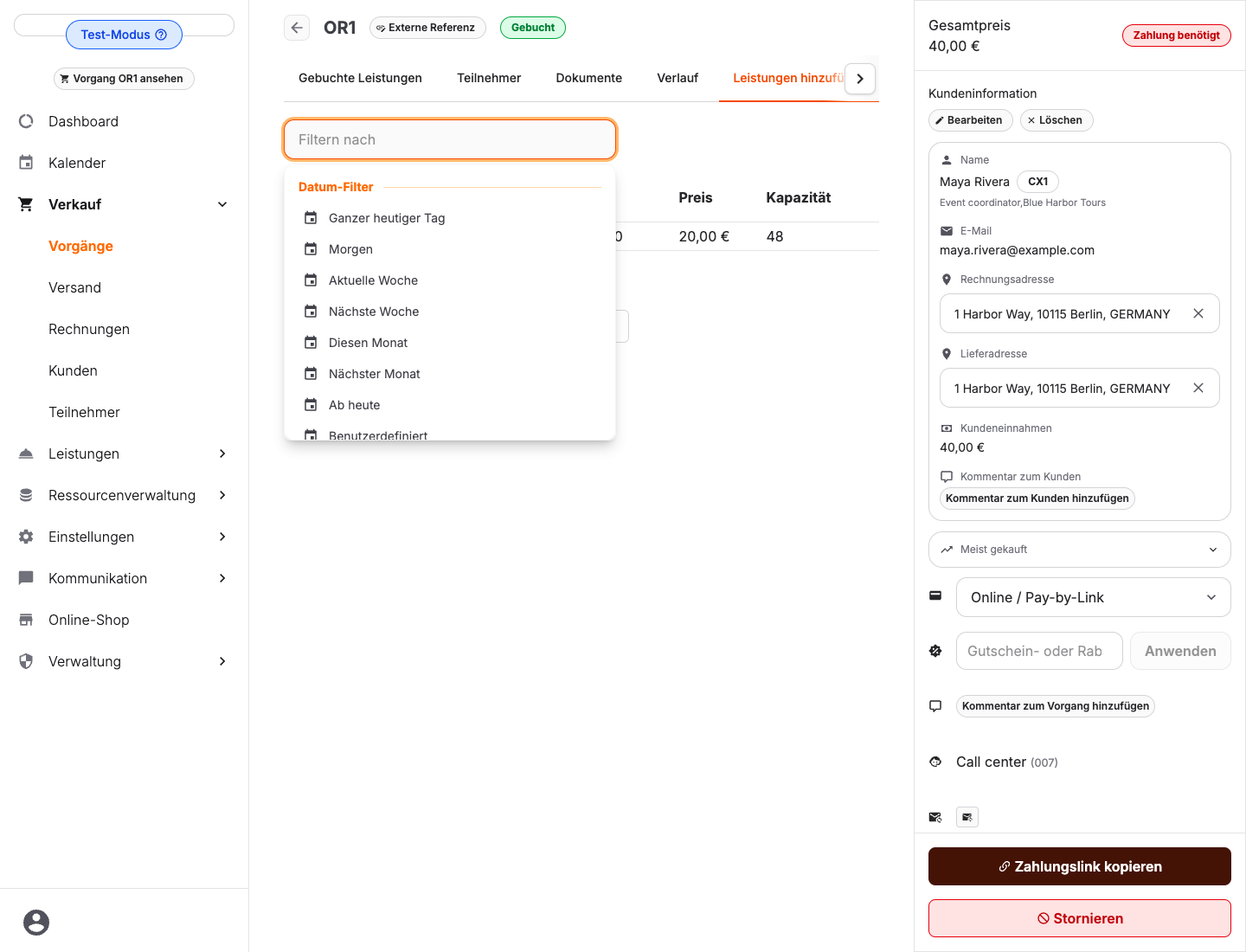Clear the Lieferadresse with its X icon
Viewport: 1246px width, 952px height.
click(1198, 388)
